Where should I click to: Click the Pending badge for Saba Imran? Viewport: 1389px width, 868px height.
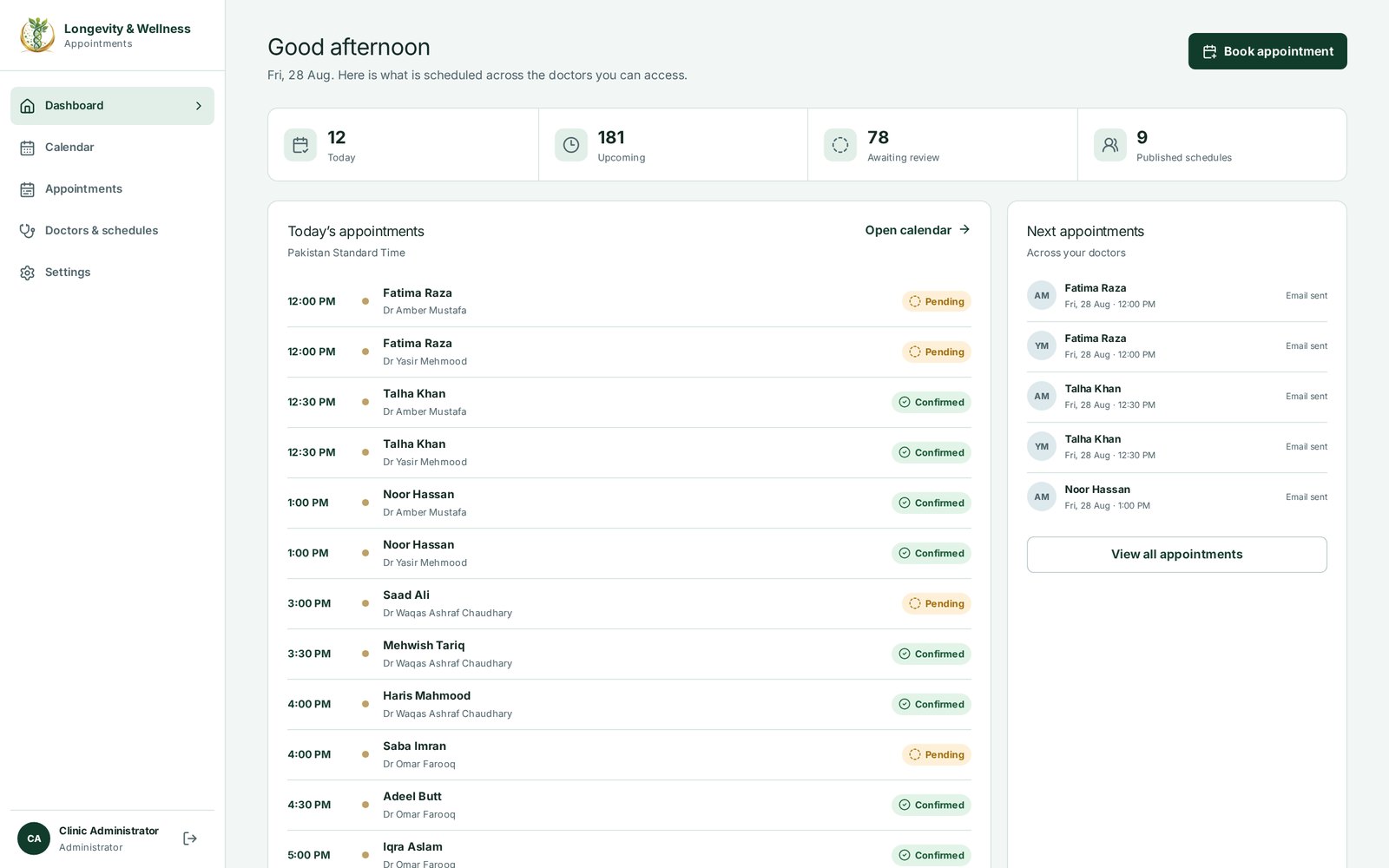[x=937, y=754]
